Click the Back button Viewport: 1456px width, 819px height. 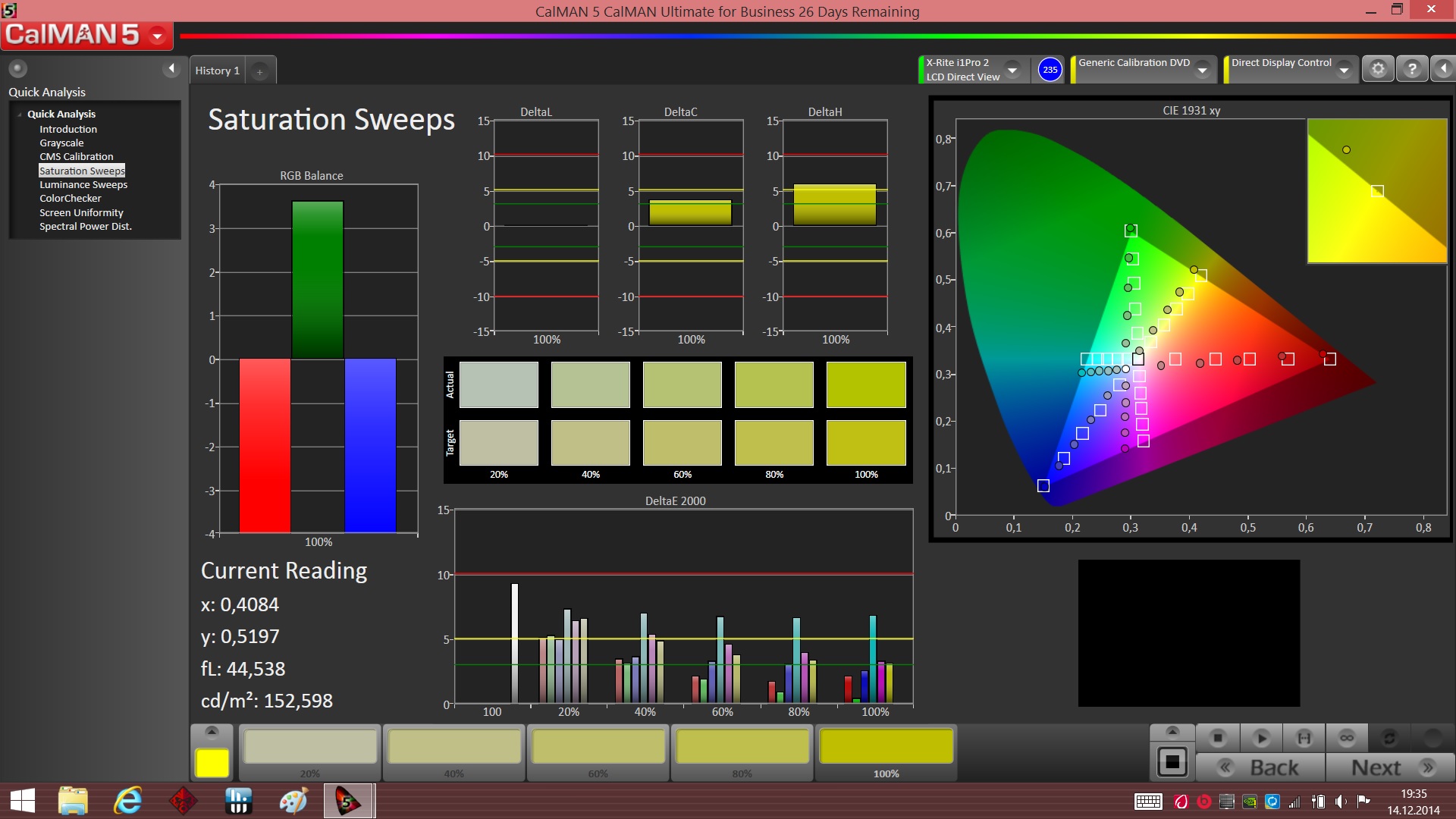tap(1260, 767)
